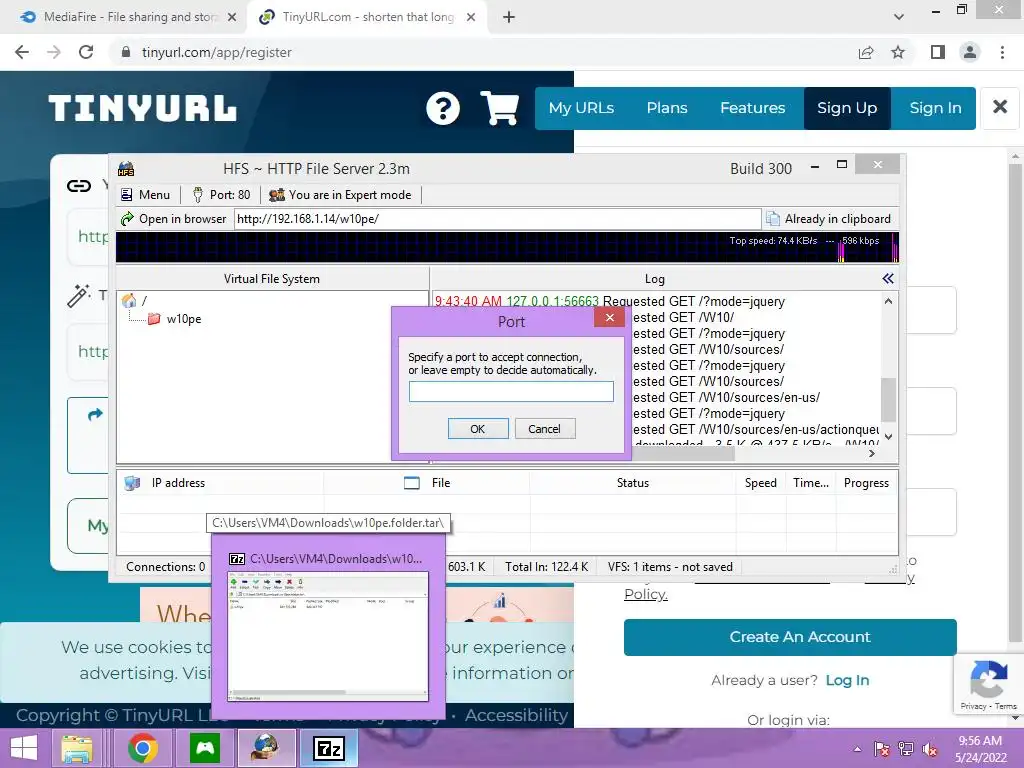Click the muted volume tray icon

930,749
